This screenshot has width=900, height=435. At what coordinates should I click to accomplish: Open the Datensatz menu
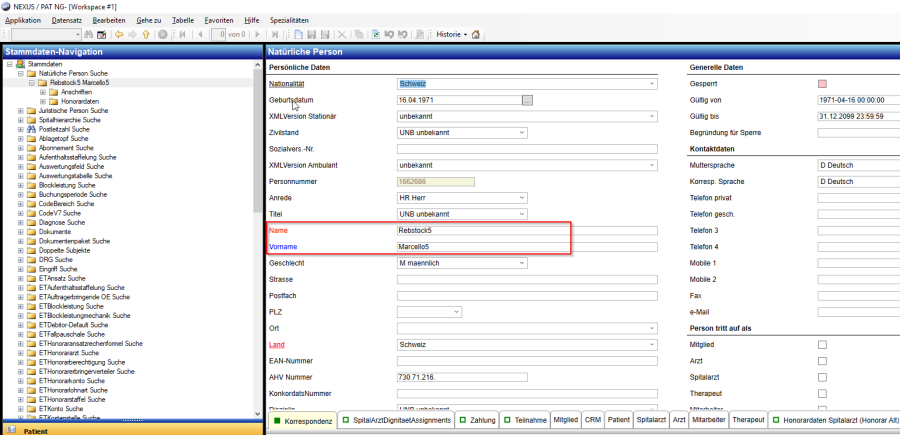click(68, 20)
